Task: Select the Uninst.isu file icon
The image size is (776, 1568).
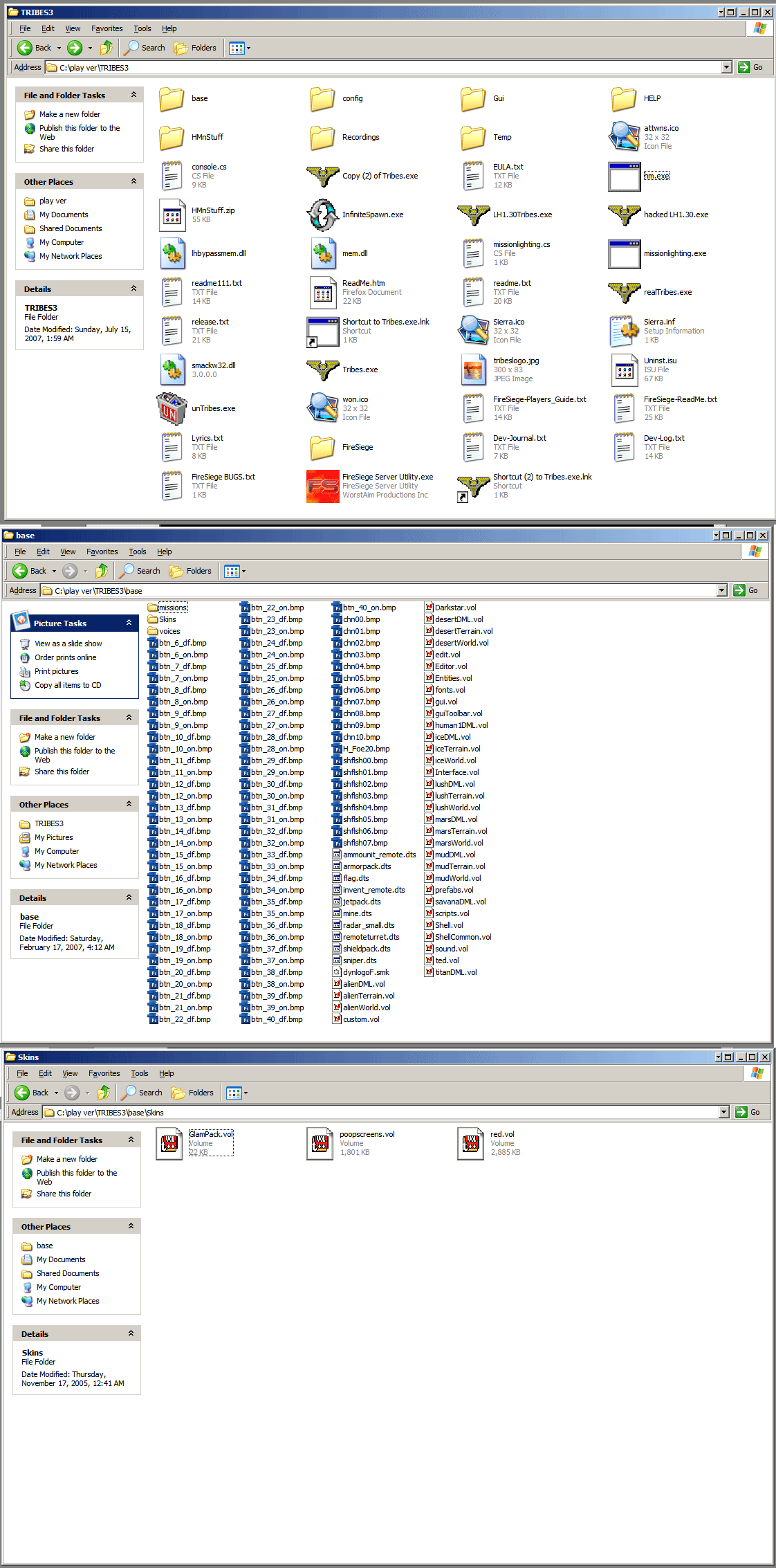Action: tap(624, 370)
